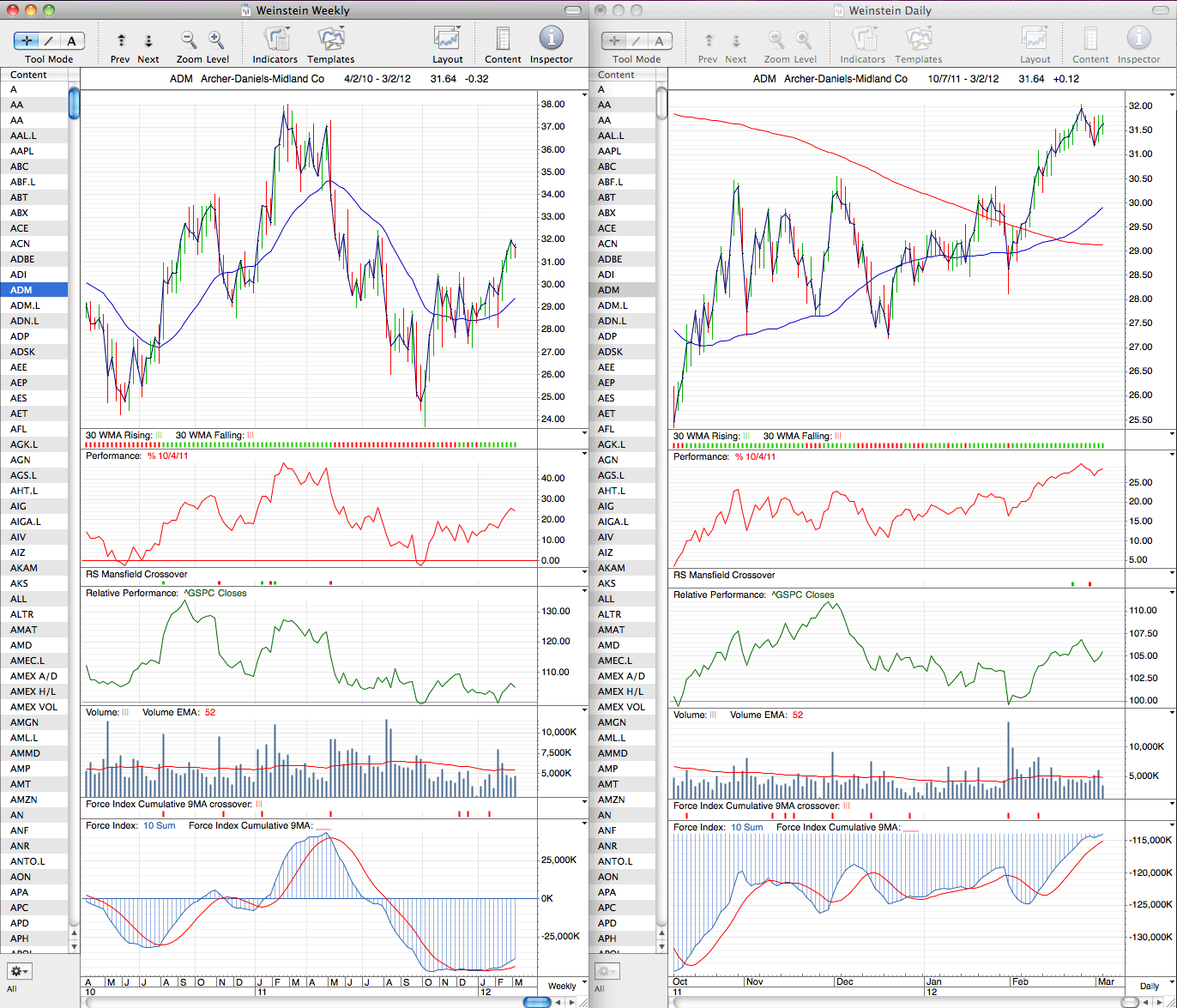The height and width of the screenshot is (1008, 1177).
Task: Select ADSK in the Weekly symbol list
Action: [34, 352]
